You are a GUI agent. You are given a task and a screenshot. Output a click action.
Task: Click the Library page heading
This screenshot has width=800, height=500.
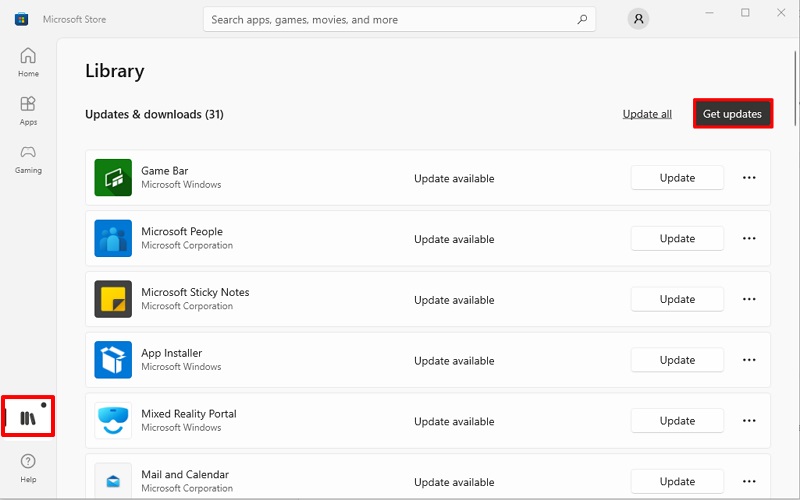115,71
